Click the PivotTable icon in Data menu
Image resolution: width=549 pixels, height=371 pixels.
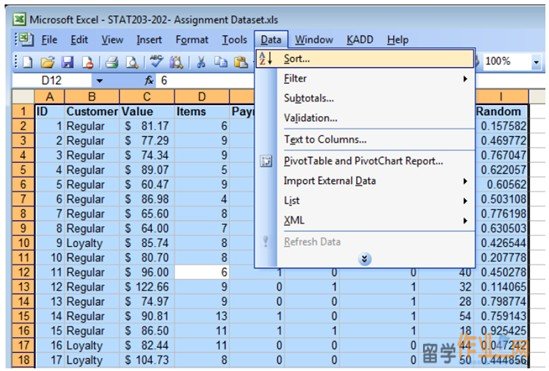266,161
